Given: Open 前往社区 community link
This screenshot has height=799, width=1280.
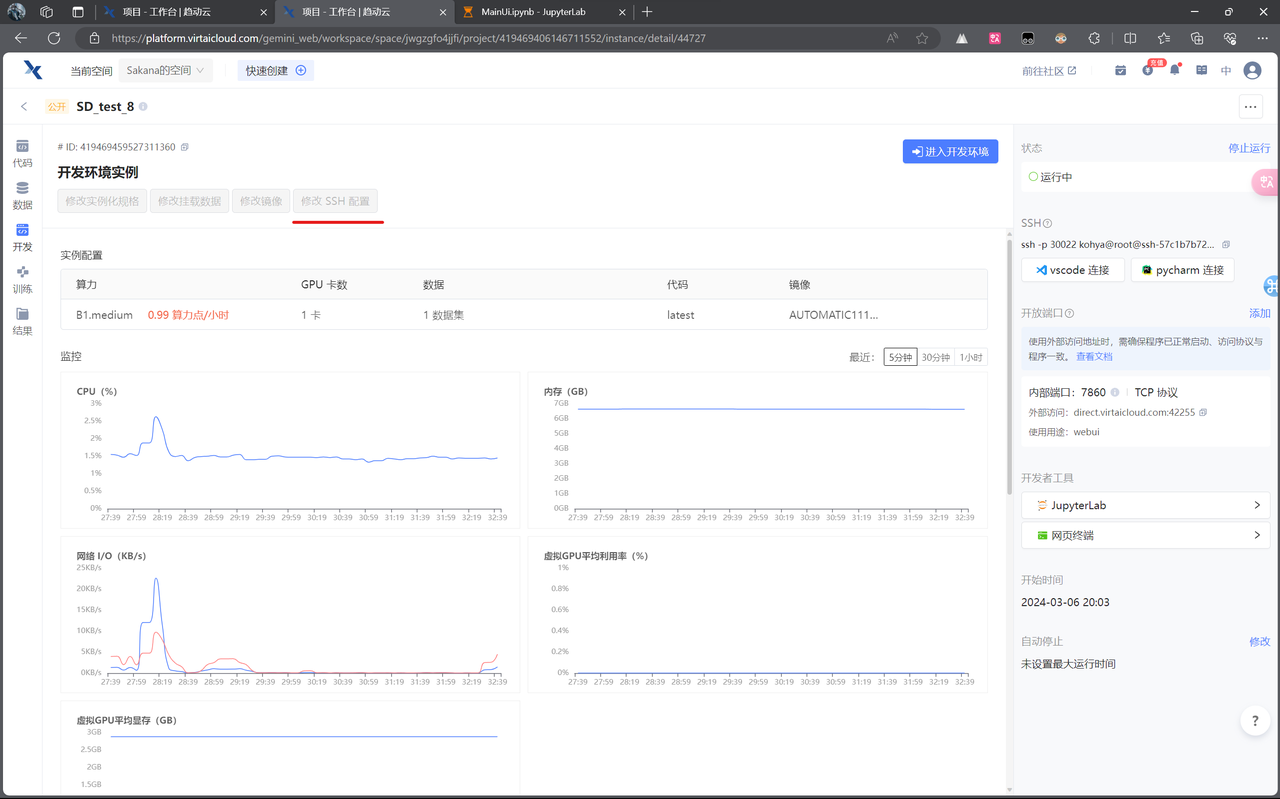Looking at the screenshot, I should pos(1049,71).
